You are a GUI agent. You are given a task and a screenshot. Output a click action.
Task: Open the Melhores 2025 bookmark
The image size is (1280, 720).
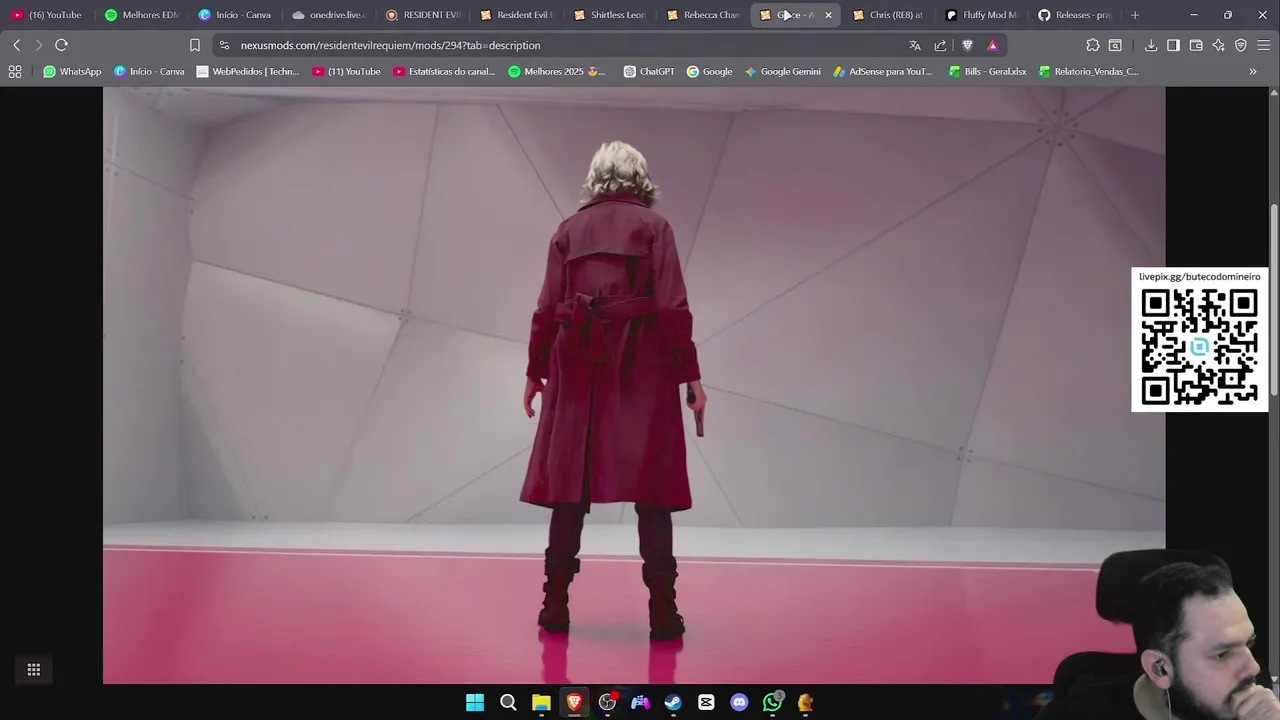coord(558,71)
